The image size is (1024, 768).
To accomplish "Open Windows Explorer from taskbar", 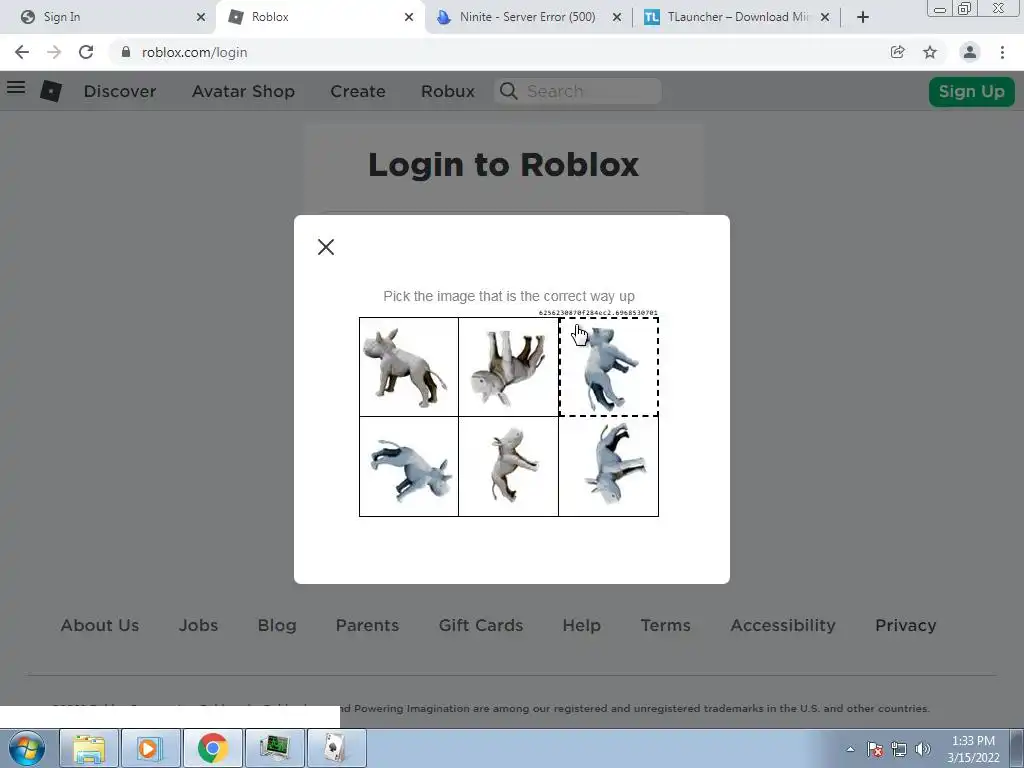I will click(89, 748).
